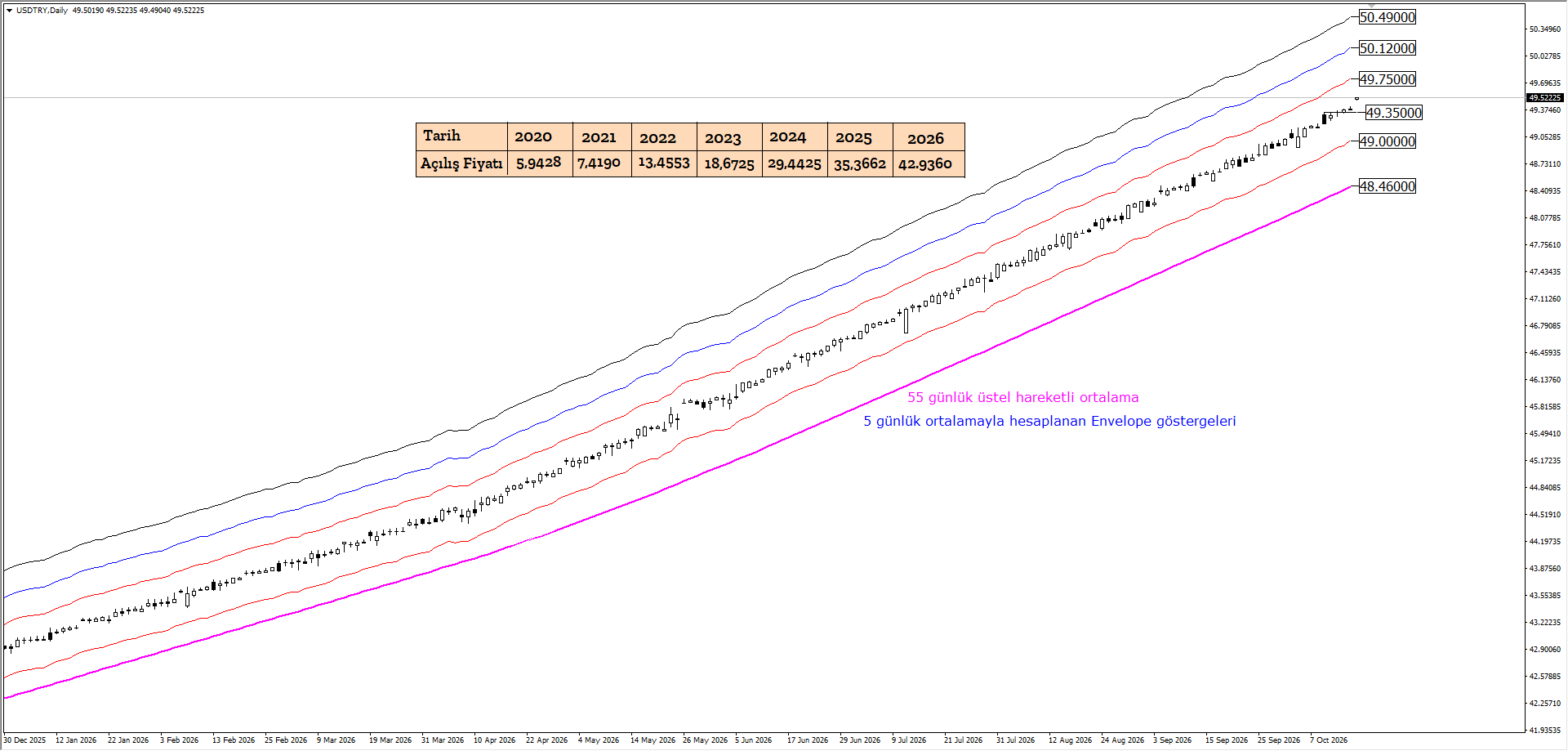Image resolution: width=1568 pixels, height=751 pixels.
Task: Click the 41.93535 level on price scale
Action: pos(1544,731)
